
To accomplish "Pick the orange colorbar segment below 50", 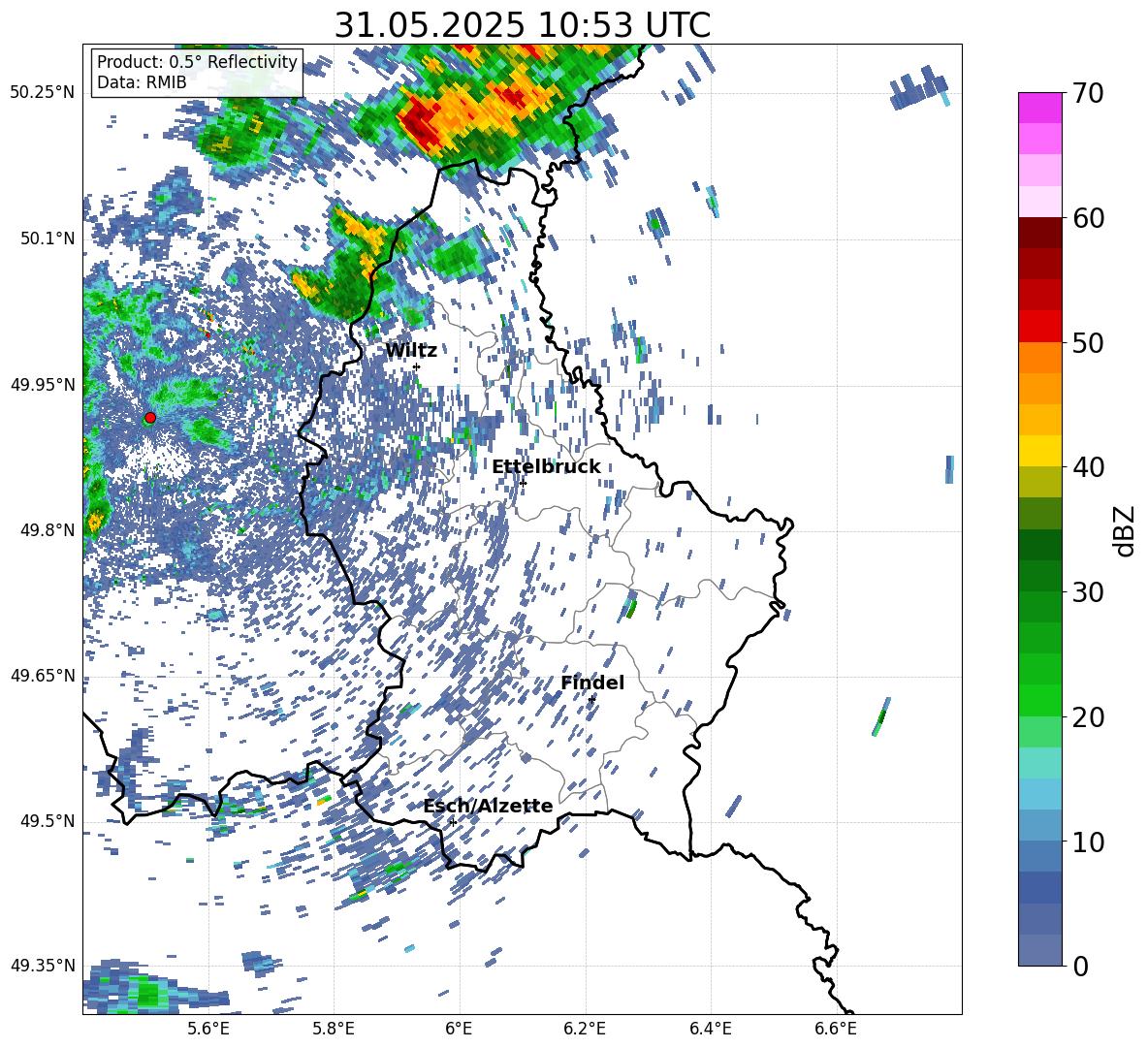I will [x=1040, y=358].
